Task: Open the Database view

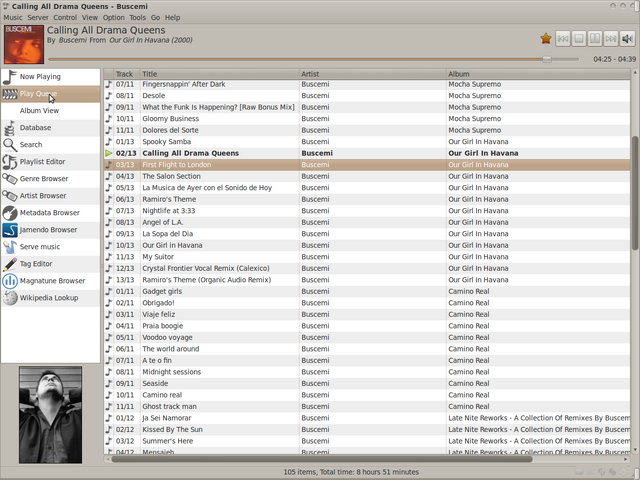Action: pyautogui.click(x=51, y=128)
